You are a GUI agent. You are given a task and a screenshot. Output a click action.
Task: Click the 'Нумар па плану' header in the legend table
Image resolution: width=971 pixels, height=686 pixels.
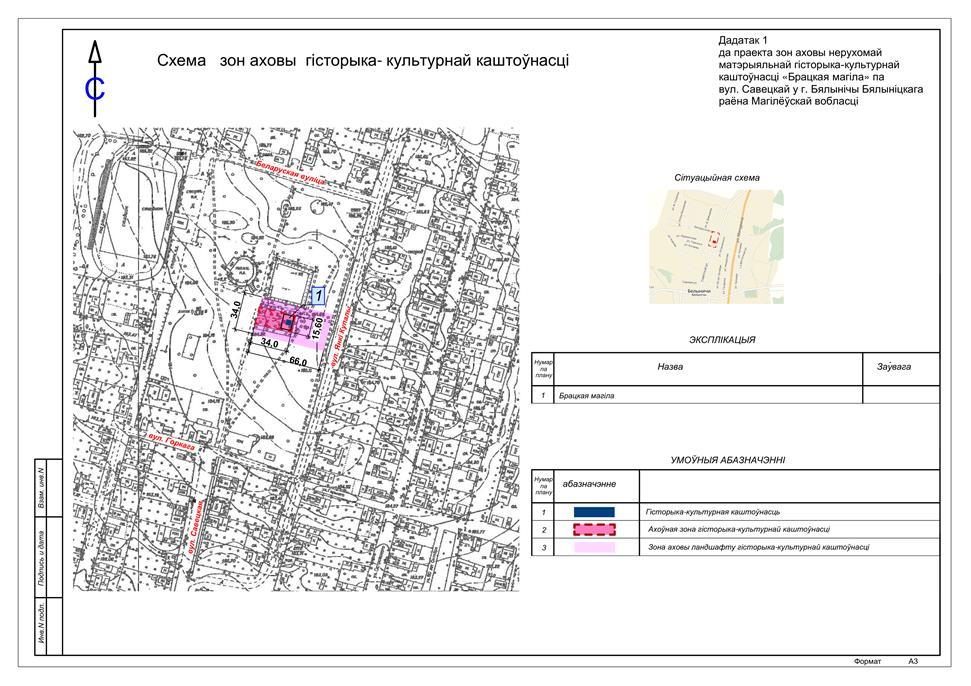544,486
